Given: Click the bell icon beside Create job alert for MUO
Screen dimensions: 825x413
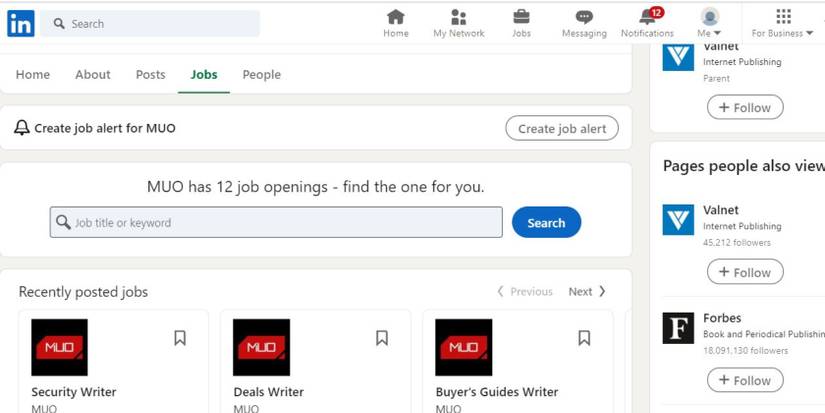Looking at the screenshot, I should tap(22, 128).
